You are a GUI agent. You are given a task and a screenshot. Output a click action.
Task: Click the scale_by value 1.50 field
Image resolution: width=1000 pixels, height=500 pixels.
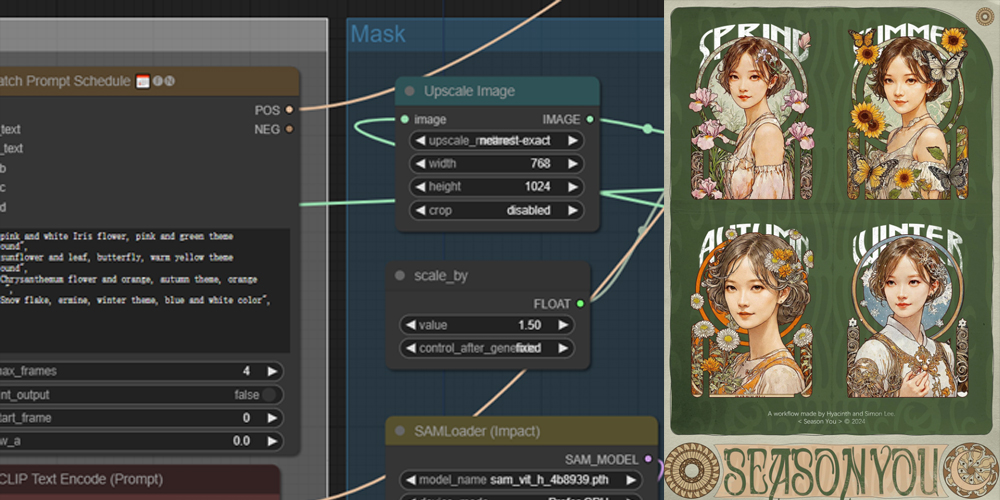[x=487, y=325]
